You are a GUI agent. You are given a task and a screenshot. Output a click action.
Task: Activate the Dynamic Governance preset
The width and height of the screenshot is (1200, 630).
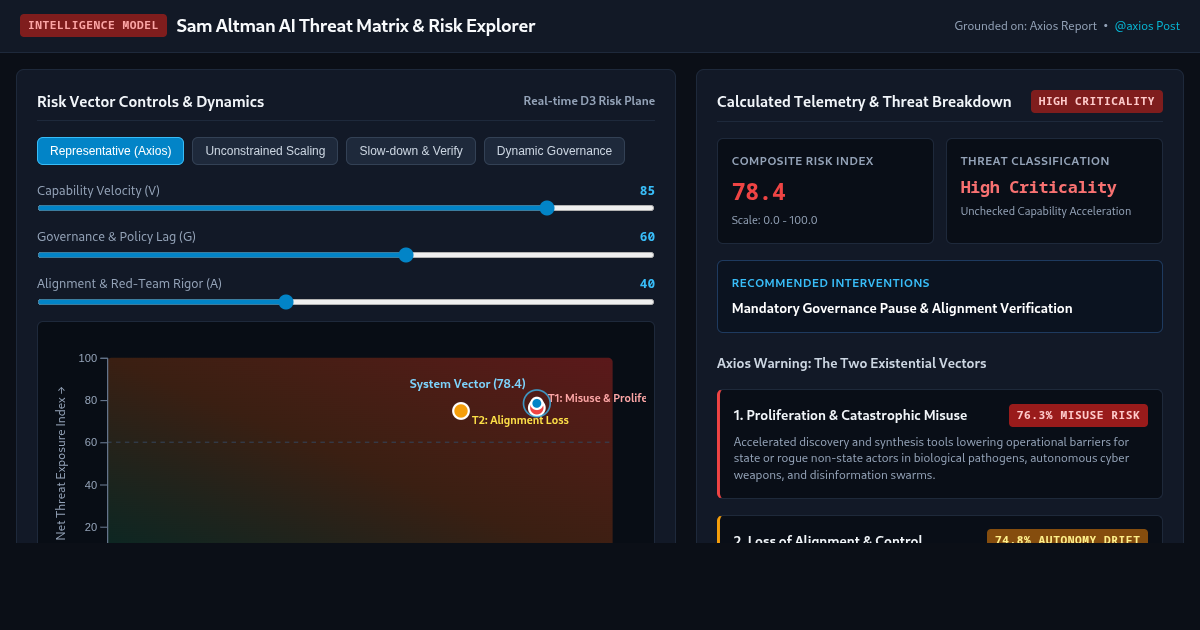[x=554, y=151]
